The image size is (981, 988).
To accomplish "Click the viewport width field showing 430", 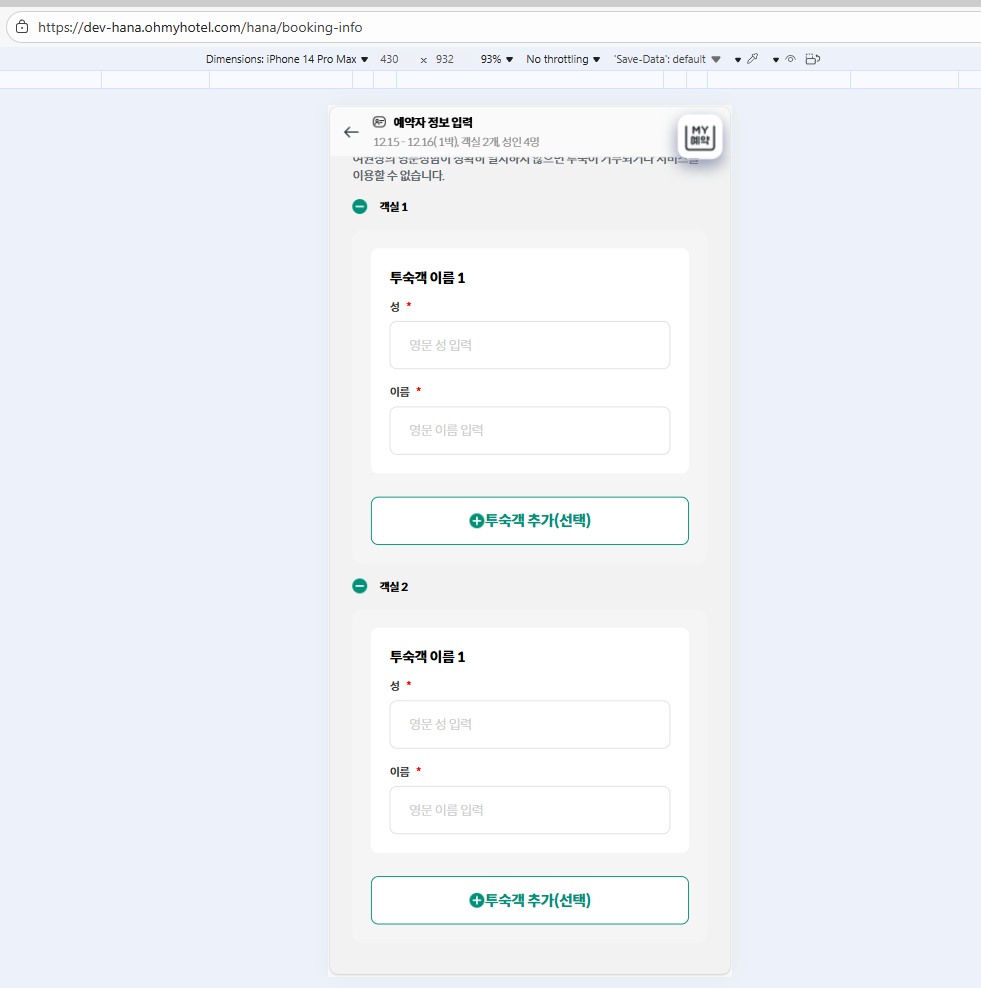I will coord(389,59).
